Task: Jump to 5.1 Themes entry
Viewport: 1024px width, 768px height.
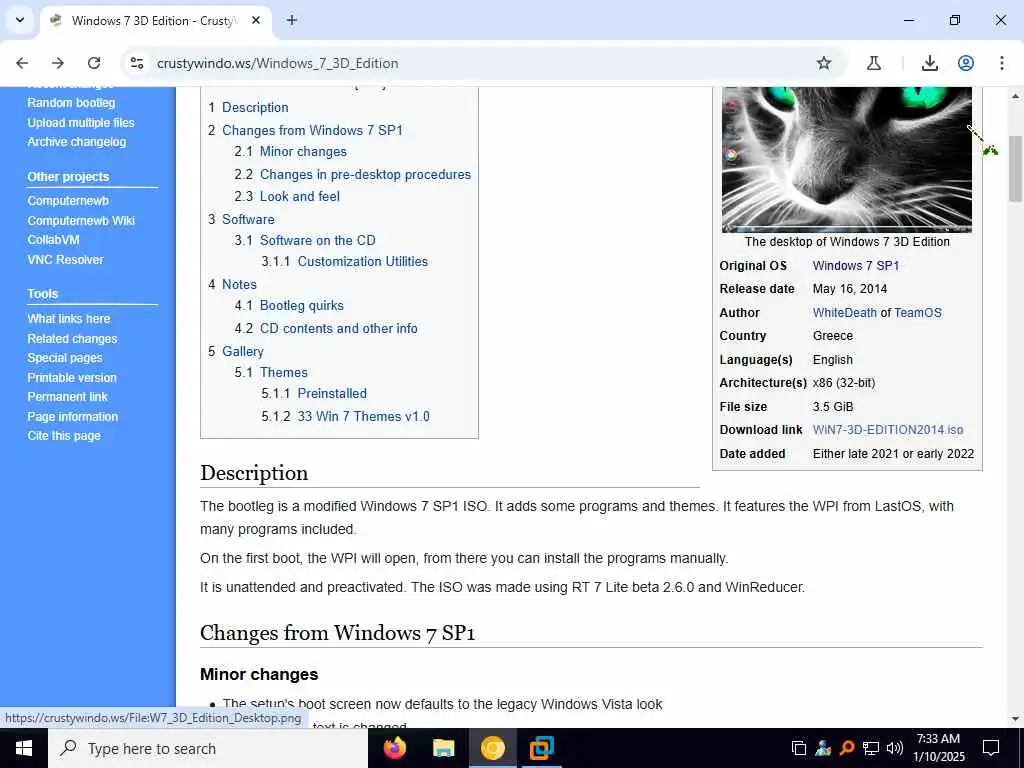Action: click(x=271, y=372)
